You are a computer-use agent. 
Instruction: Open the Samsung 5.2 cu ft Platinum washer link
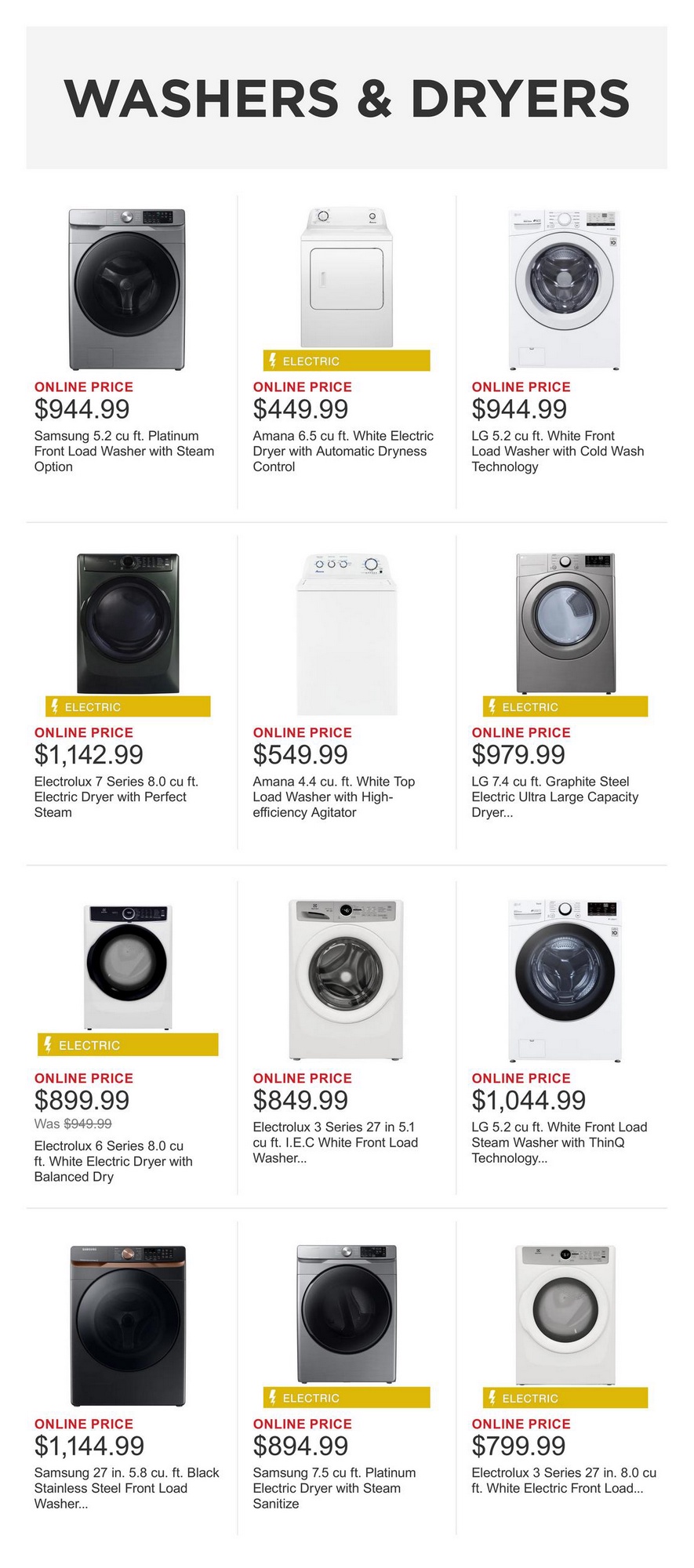(x=124, y=451)
